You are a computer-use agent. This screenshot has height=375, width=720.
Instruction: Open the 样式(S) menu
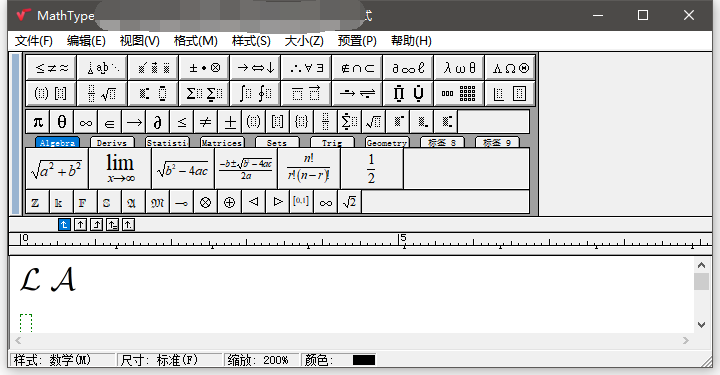point(251,41)
